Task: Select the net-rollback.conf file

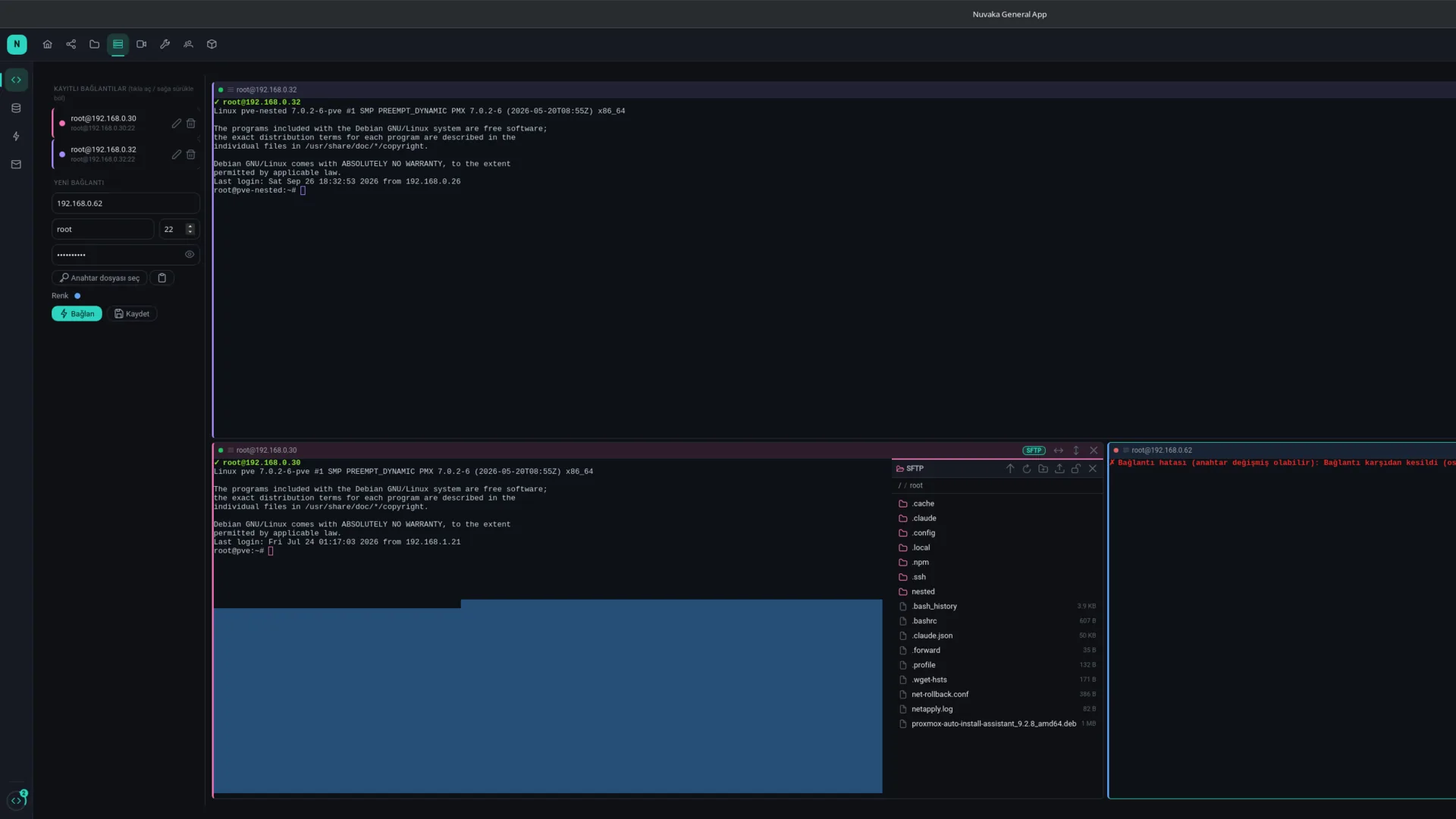Action: (997, 694)
